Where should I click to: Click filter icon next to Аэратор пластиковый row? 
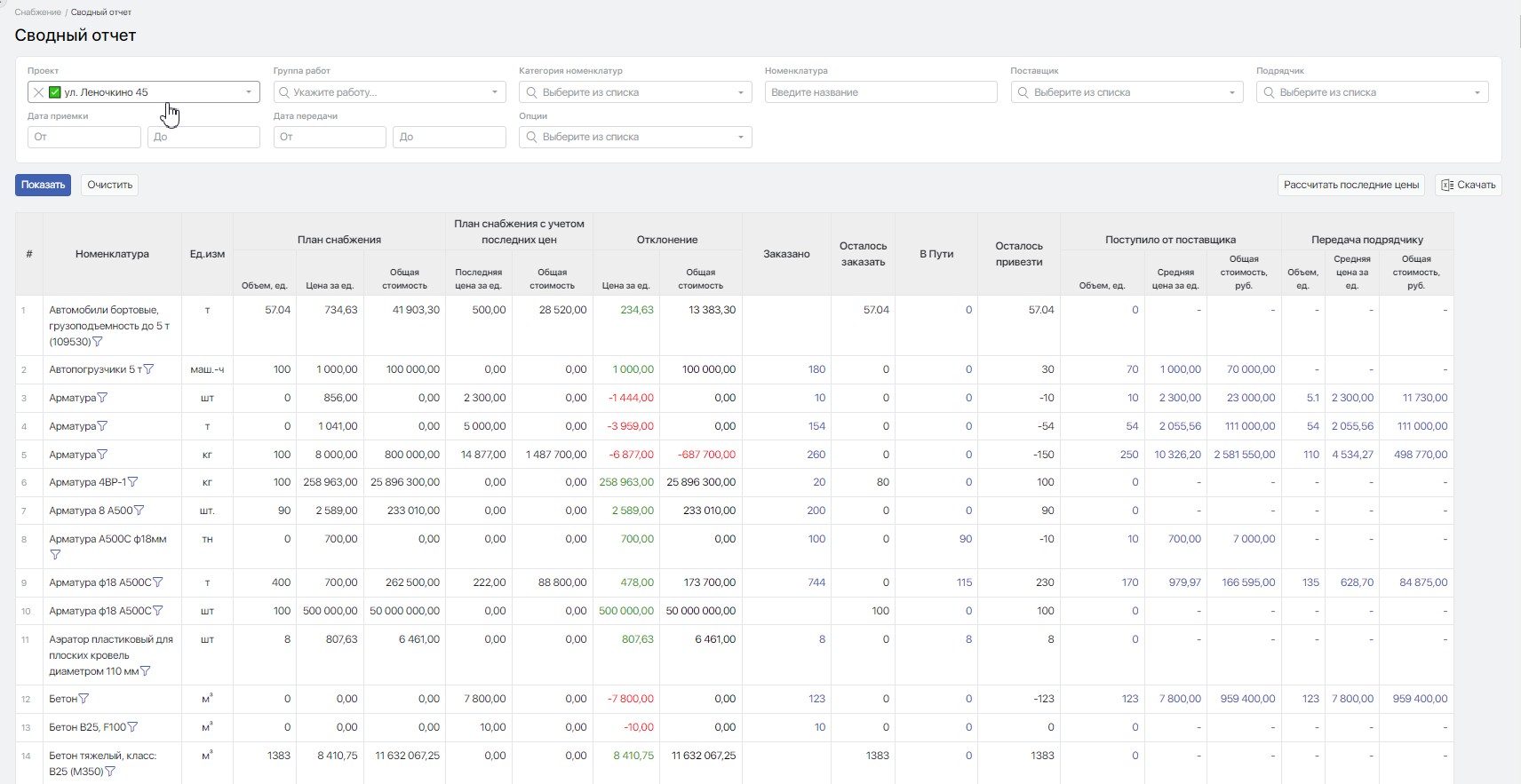146,671
